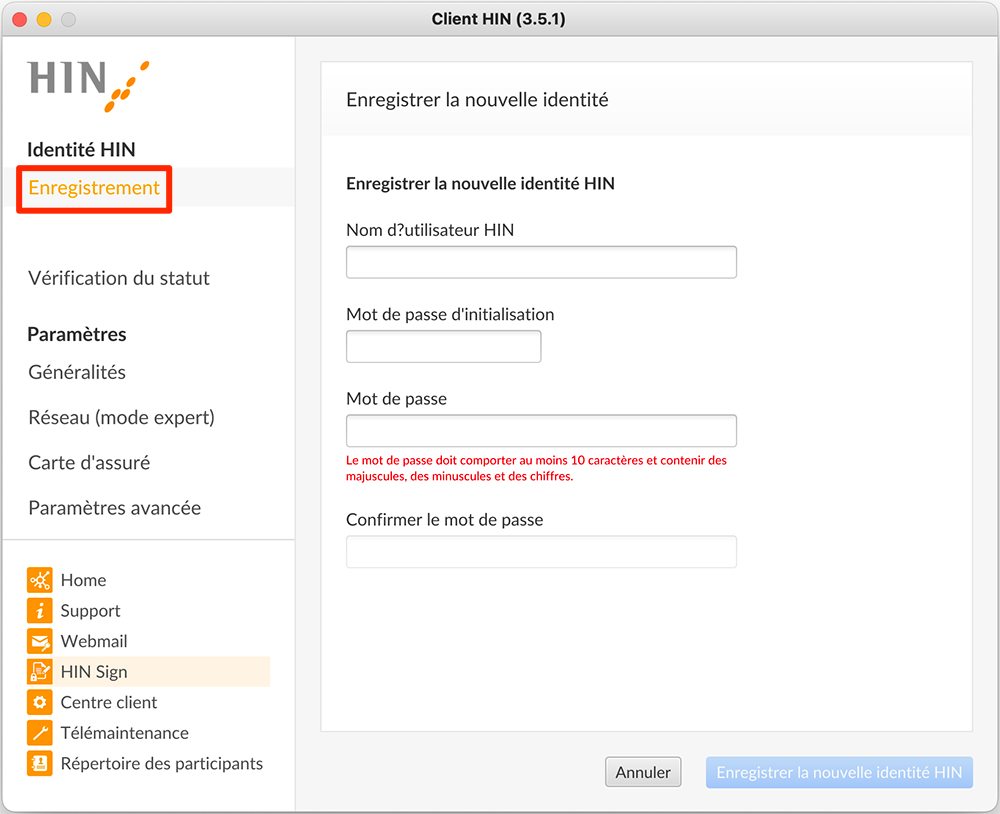
Task: Click Enregistrer la nouvelle identité HIN button
Action: click(839, 772)
